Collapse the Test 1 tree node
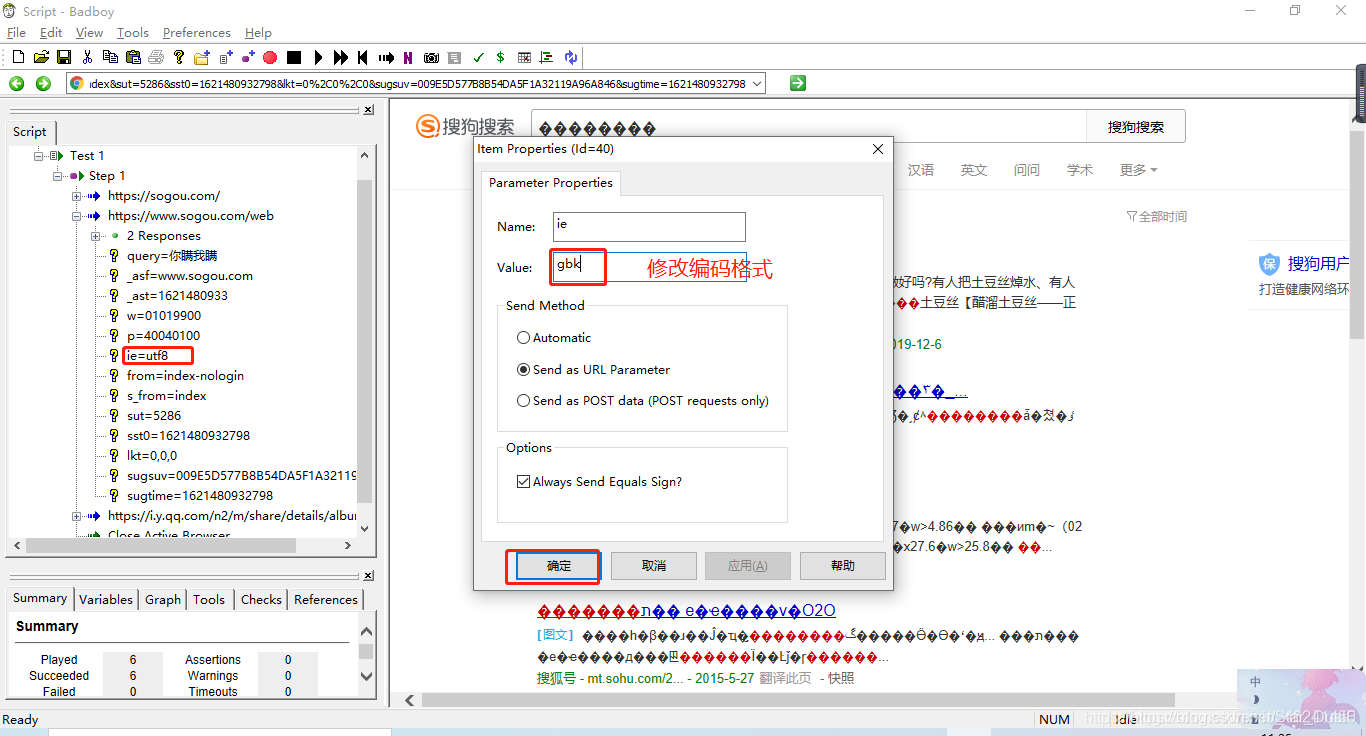Screen dimensions: 1366x736 pos(39,156)
